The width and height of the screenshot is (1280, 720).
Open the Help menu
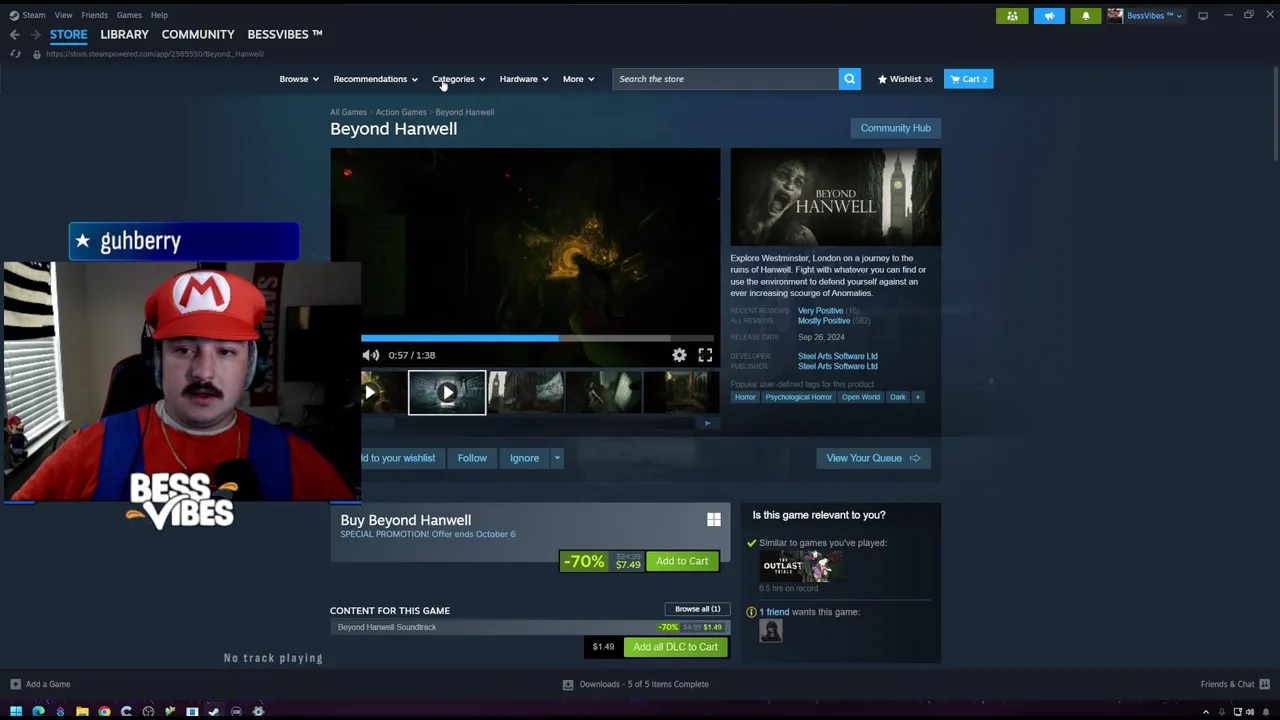[x=159, y=15]
